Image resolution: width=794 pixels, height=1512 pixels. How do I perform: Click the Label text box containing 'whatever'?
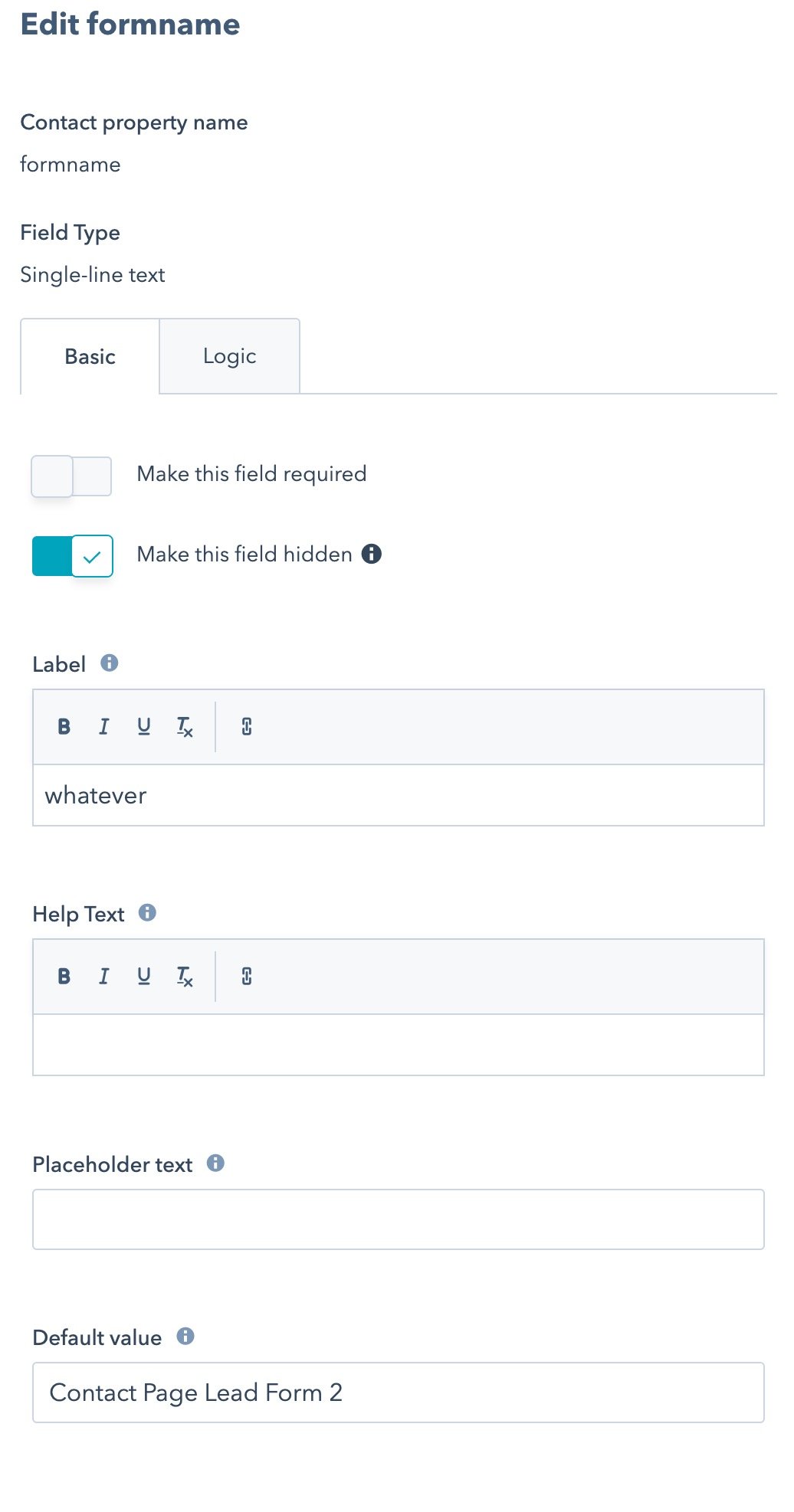pyautogui.click(x=399, y=796)
